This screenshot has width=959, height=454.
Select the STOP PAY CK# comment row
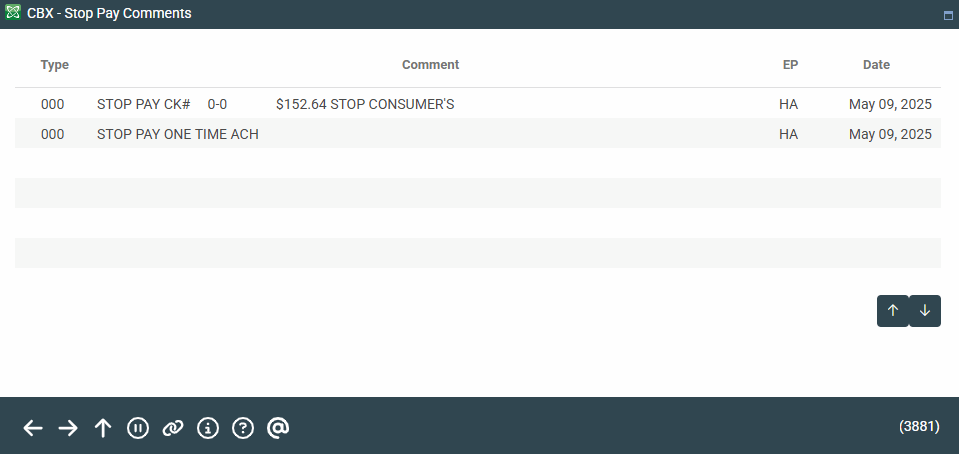pos(143,104)
